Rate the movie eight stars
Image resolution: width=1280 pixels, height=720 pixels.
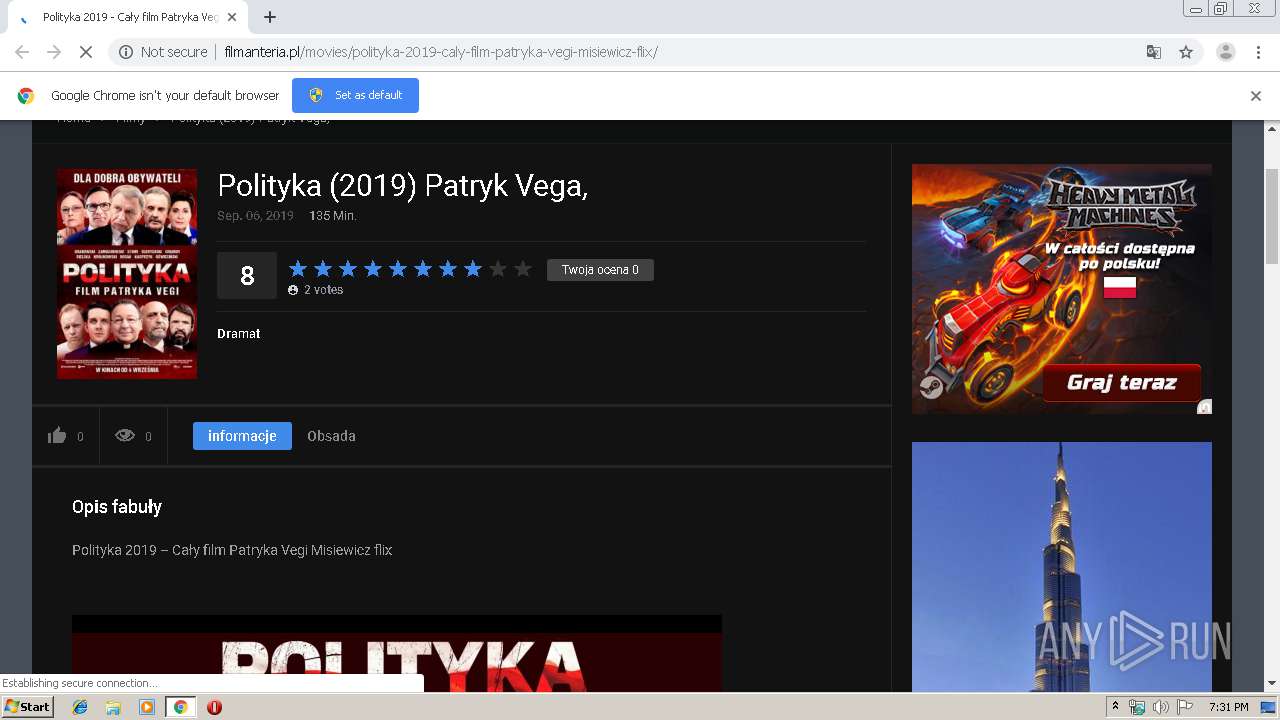coord(472,269)
